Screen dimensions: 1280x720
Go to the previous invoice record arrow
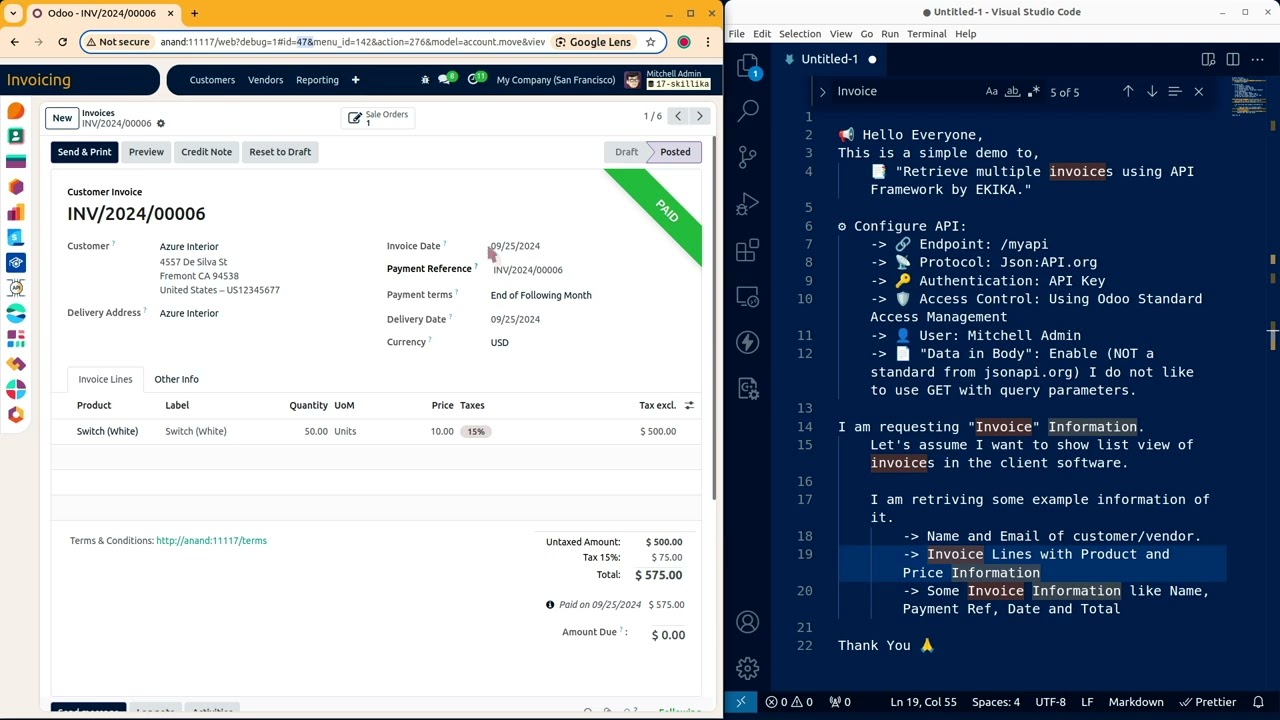pyautogui.click(x=678, y=116)
